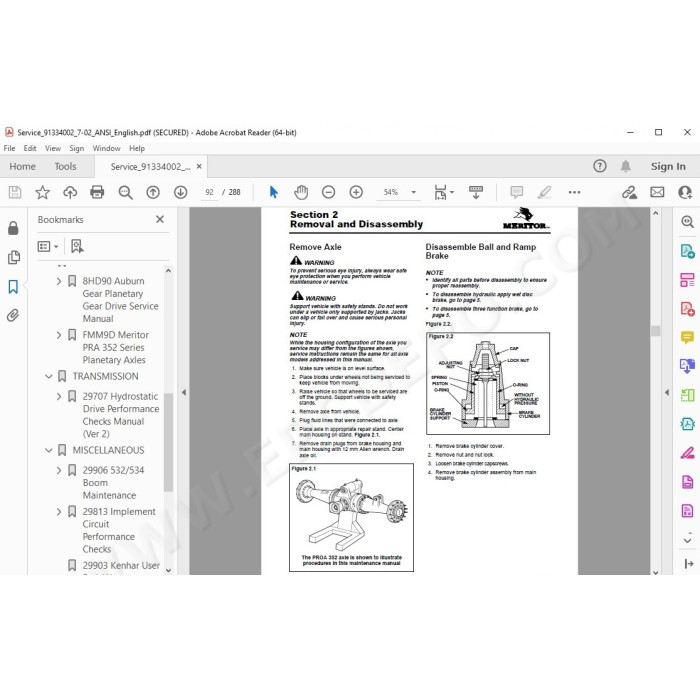Screen dimensions: 700x700
Task: Open Fill & Sign pen tool in right pane
Action: 688,453
